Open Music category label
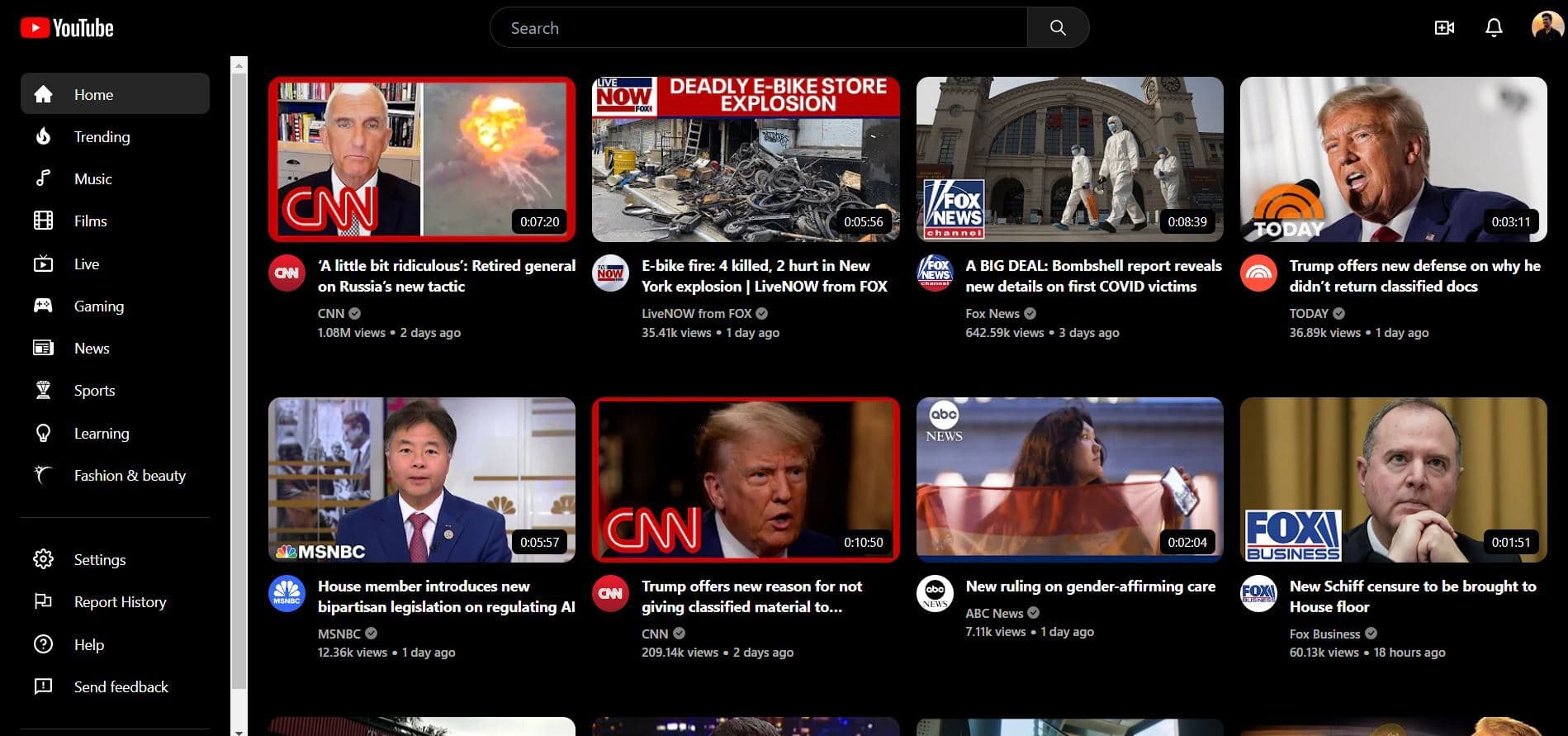 click(x=92, y=178)
